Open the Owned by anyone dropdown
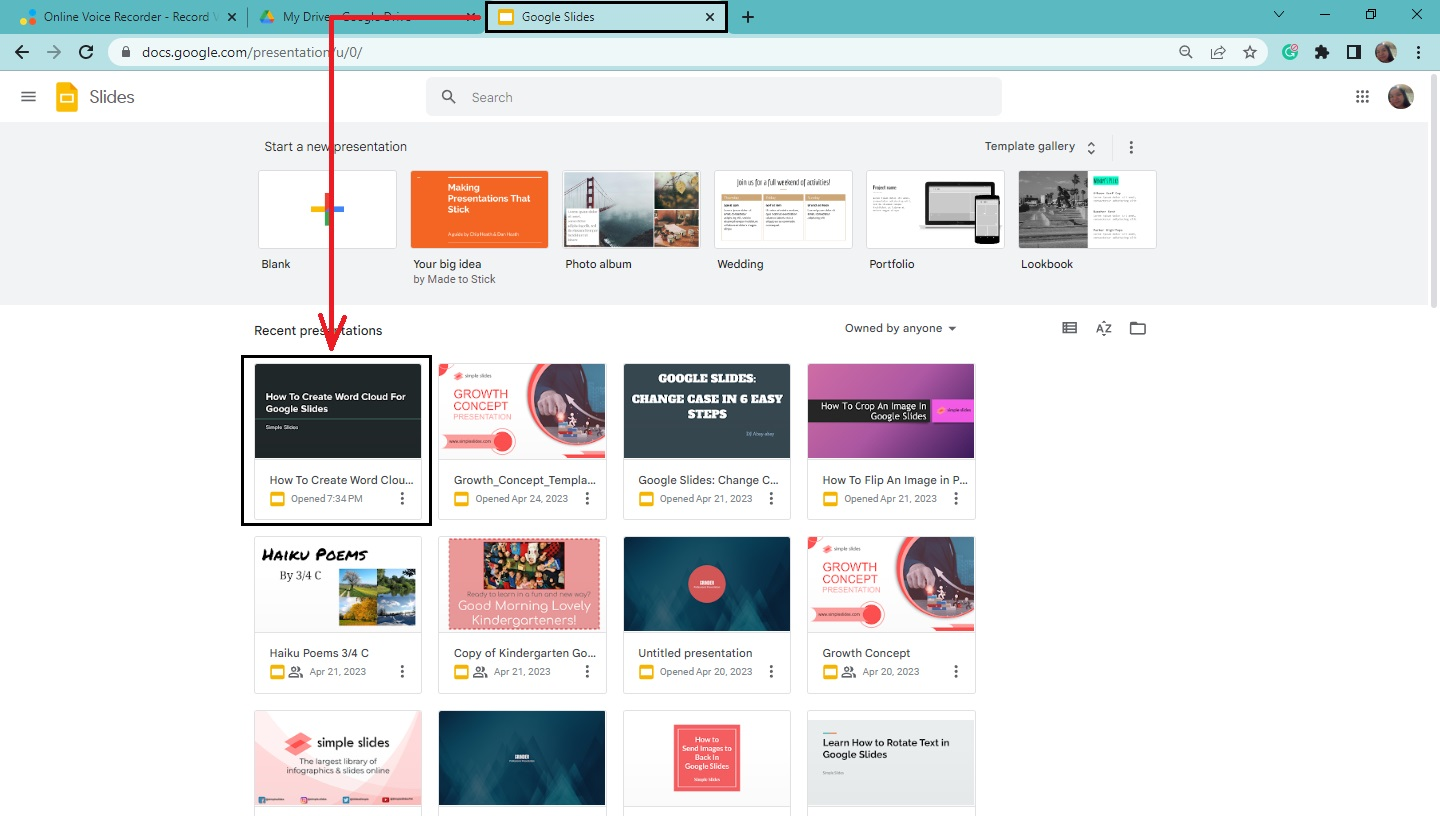 (x=900, y=328)
